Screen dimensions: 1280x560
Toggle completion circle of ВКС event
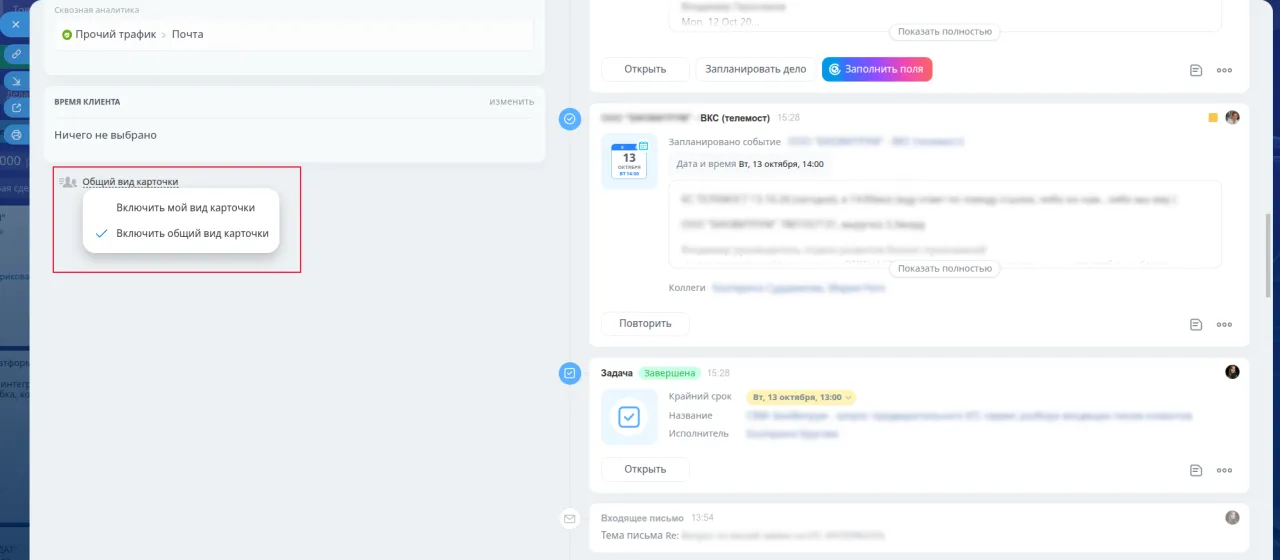[570, 119]
